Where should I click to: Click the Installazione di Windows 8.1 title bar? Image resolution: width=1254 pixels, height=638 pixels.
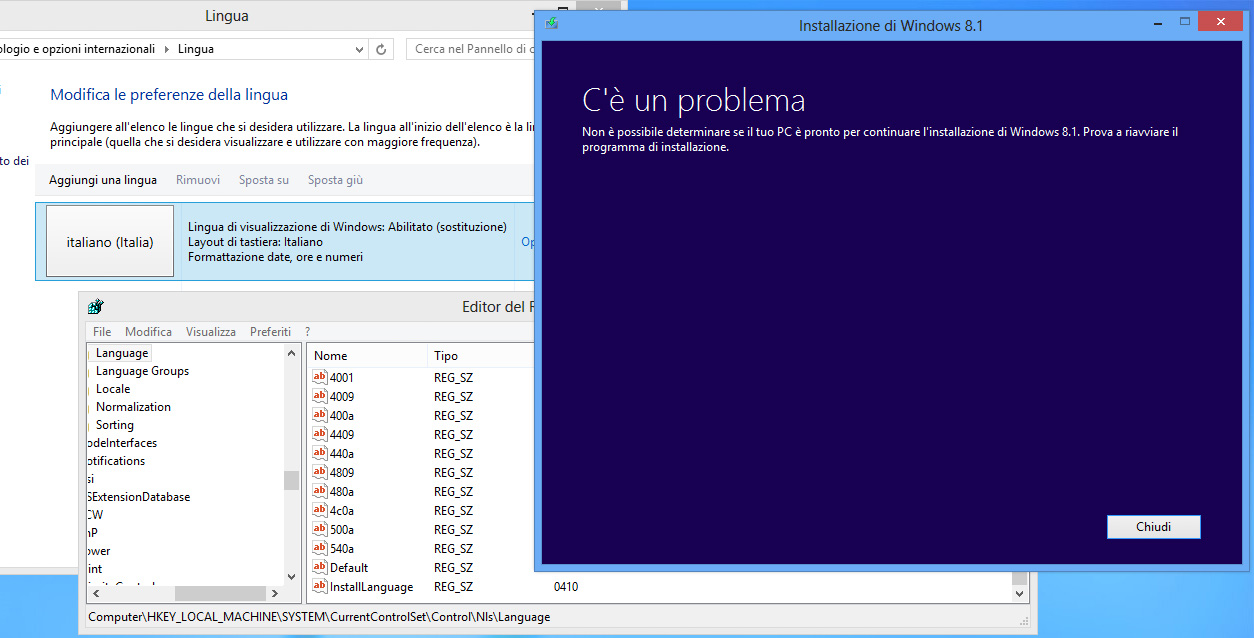(891, 25)
